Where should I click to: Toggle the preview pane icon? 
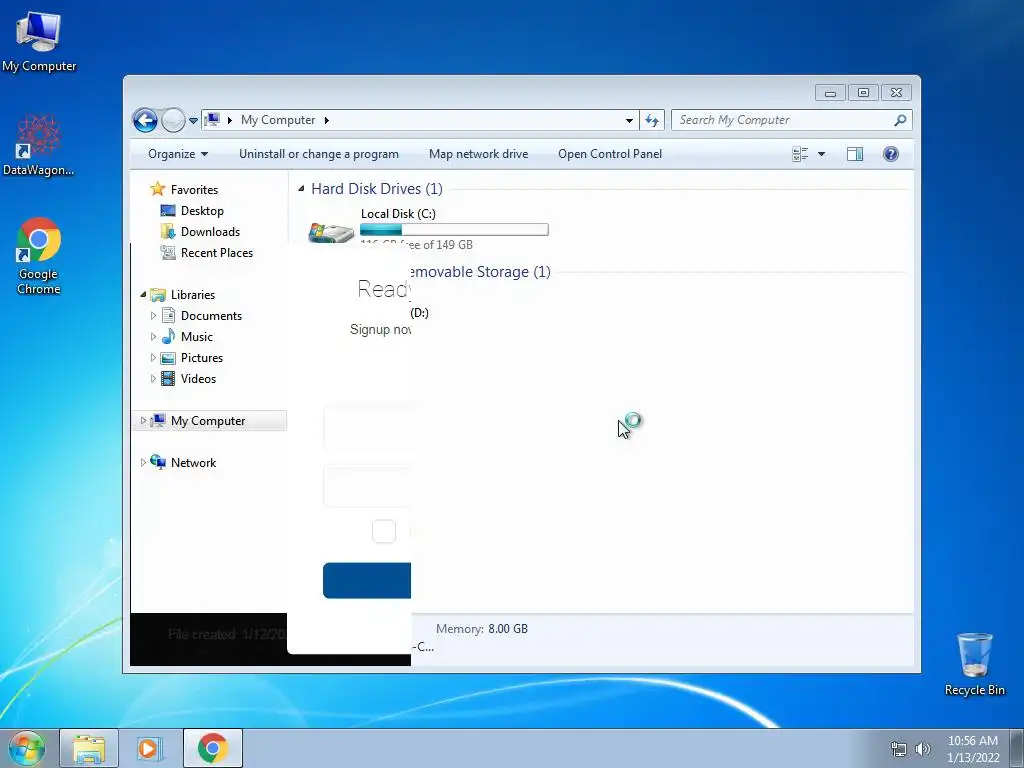point(855,154)
